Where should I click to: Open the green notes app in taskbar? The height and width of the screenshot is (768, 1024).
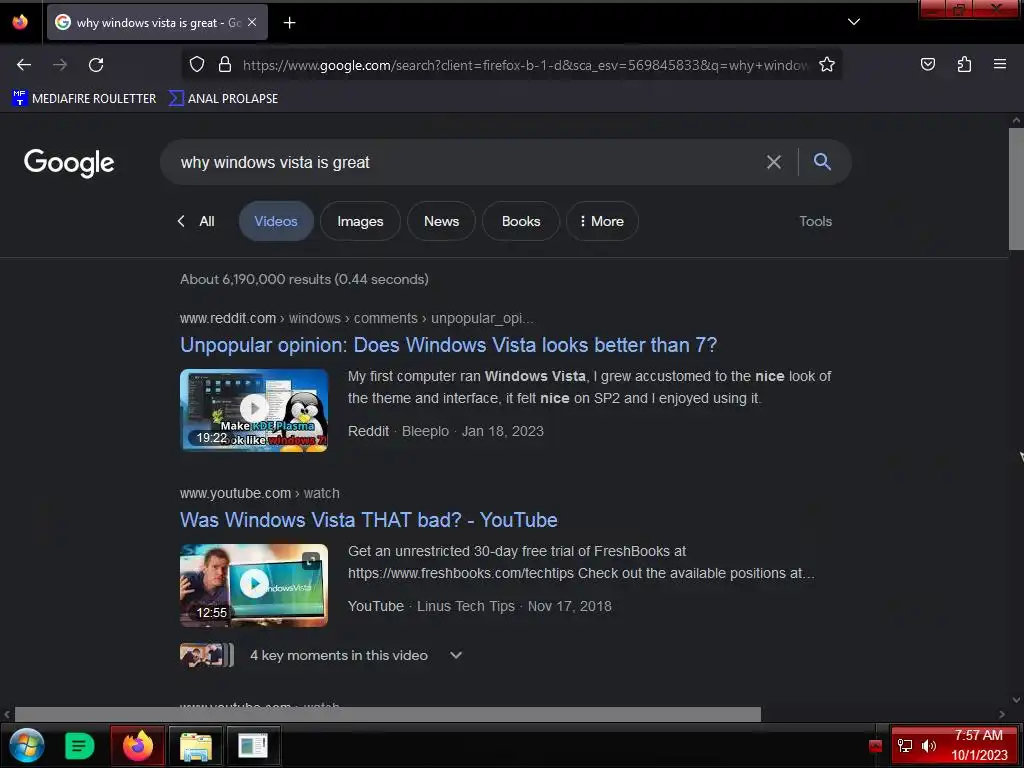point(80,745)
